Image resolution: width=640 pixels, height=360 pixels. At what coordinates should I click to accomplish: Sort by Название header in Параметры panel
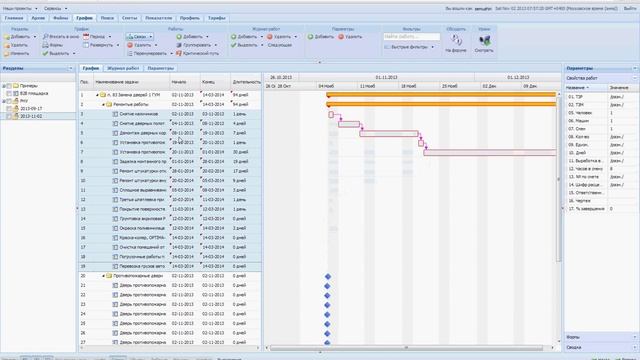586,88
